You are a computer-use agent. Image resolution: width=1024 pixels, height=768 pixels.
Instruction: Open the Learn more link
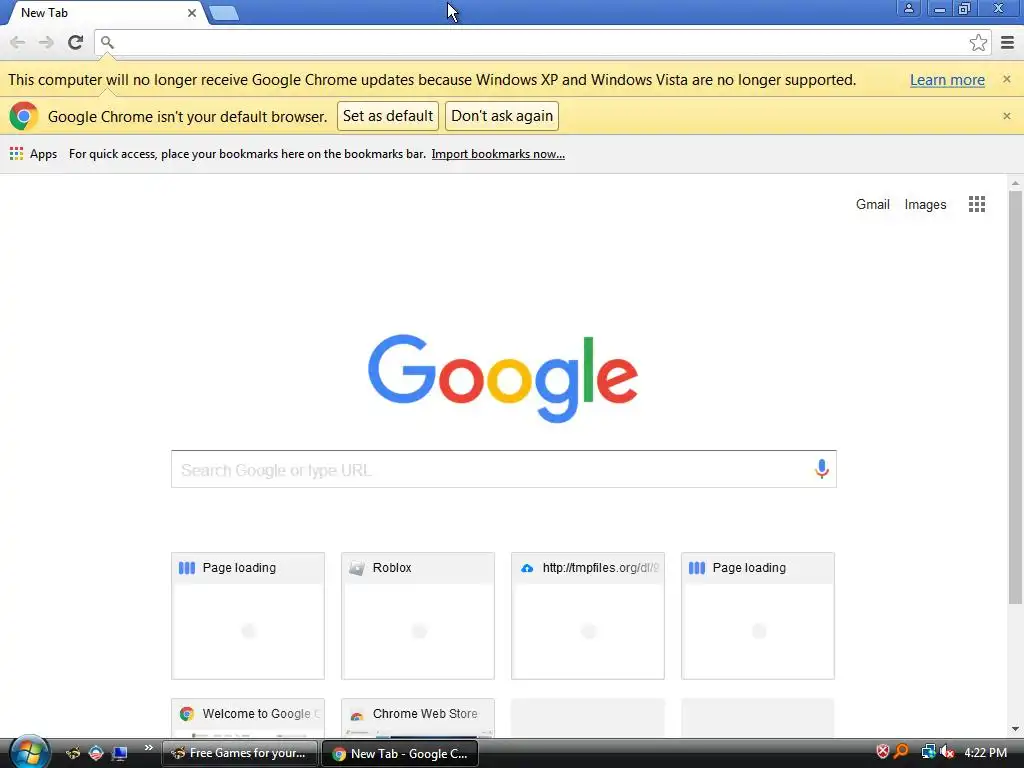pyautogui.click(x=947, y=80)
